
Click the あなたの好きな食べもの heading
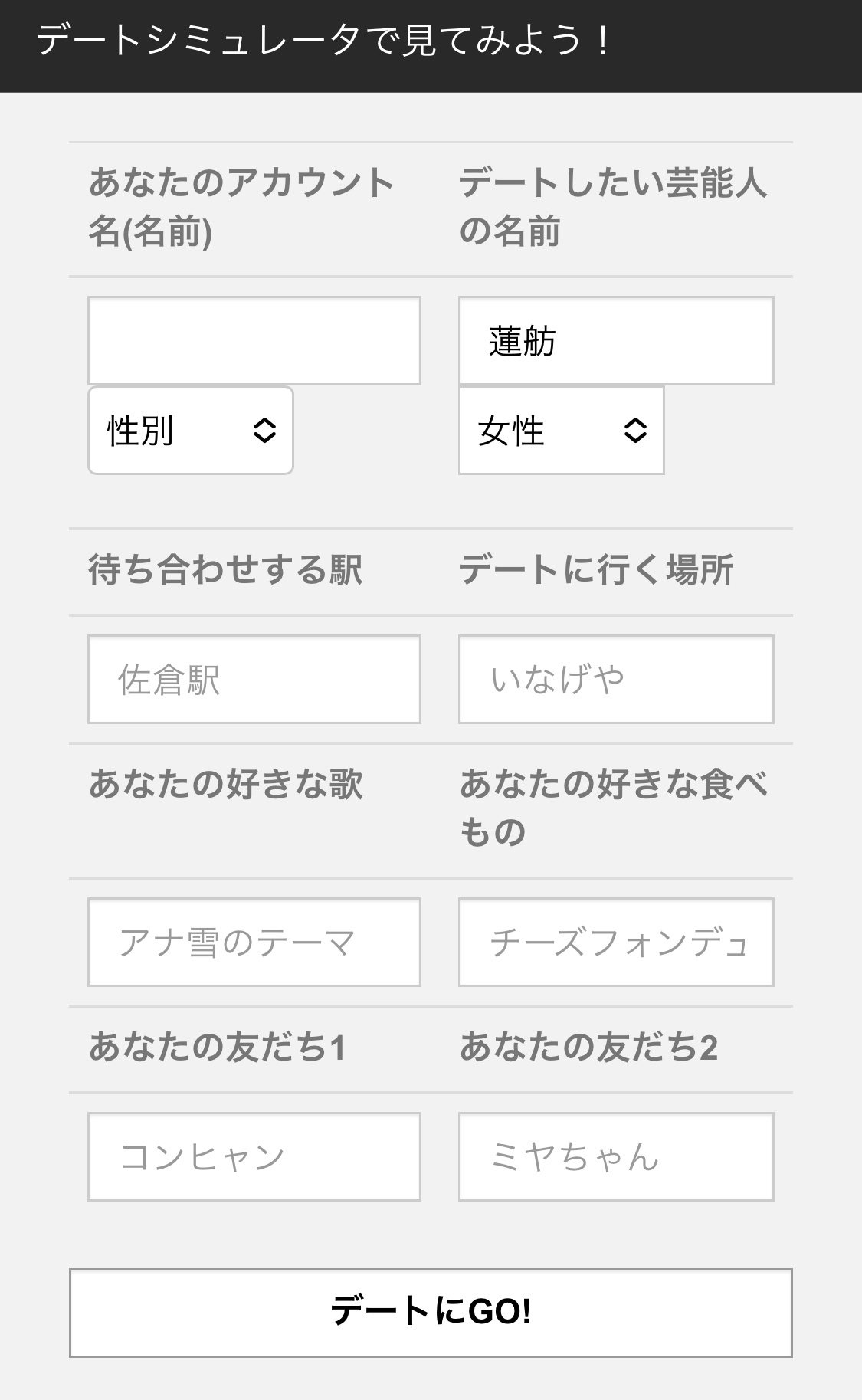coord(613,808)
